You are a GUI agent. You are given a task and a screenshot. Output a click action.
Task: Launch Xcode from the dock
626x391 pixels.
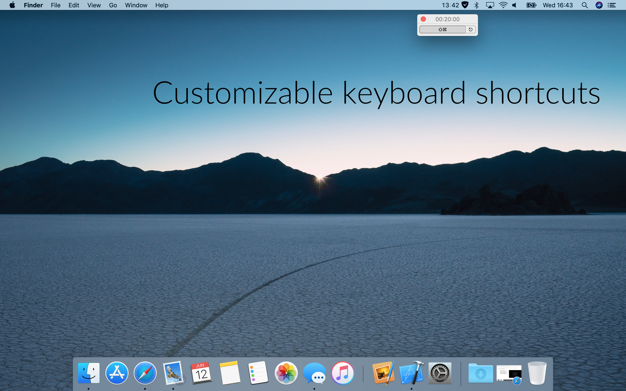tap(412, 373)
